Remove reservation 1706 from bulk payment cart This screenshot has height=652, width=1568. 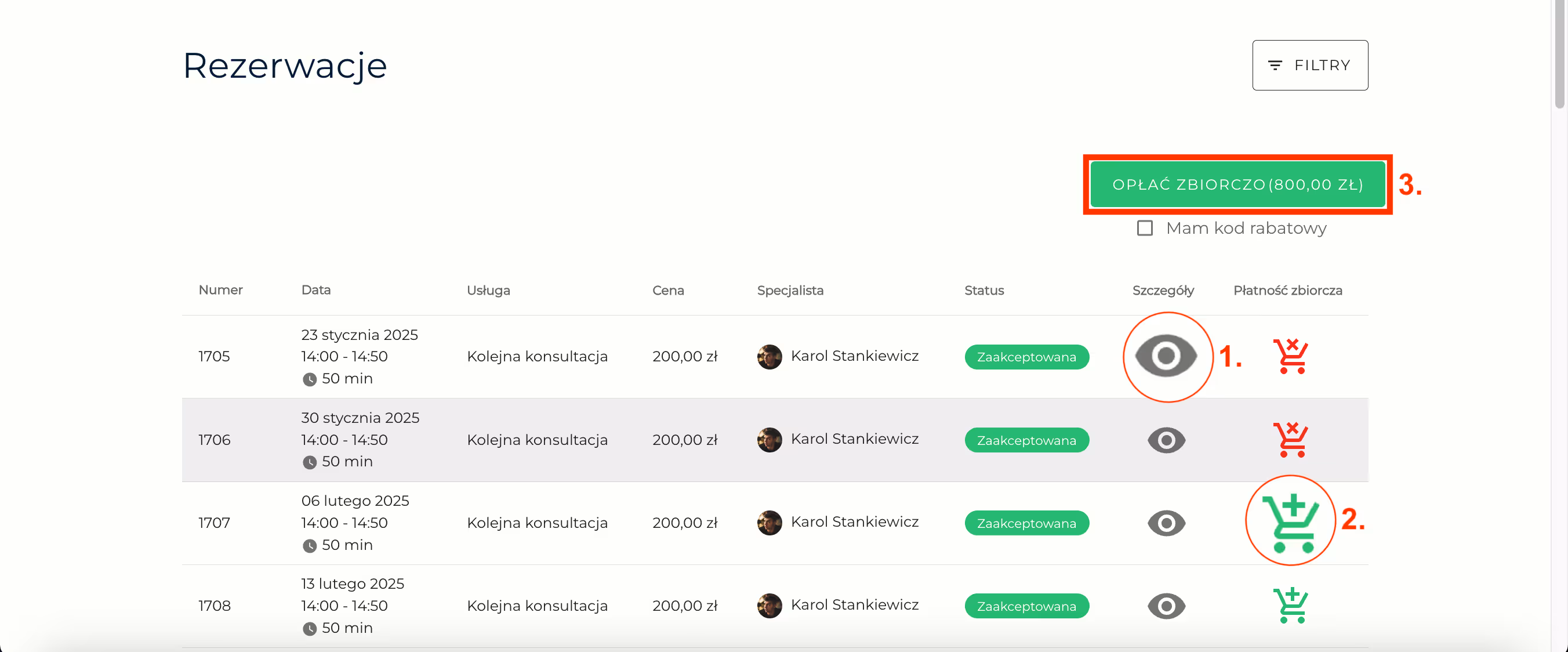(1290, 440)
